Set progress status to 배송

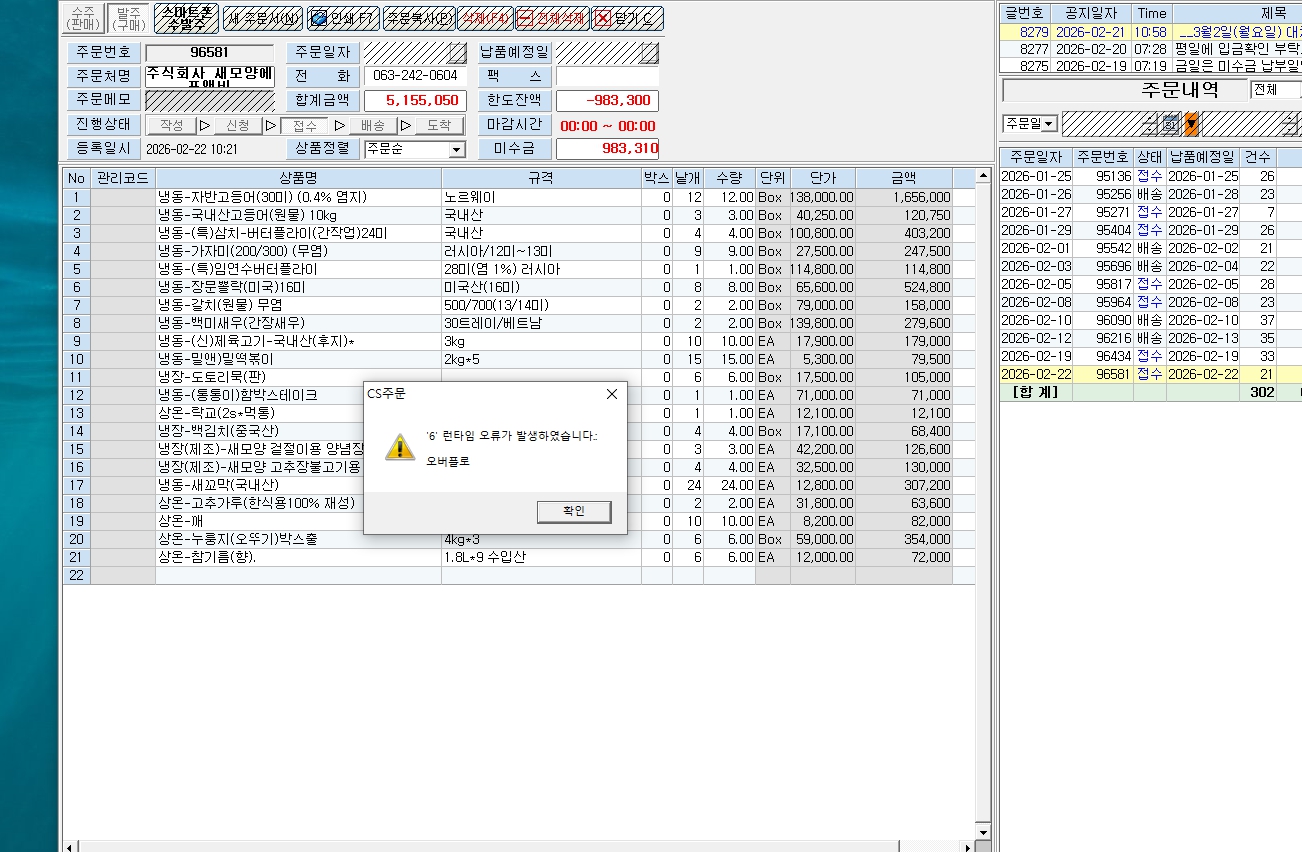tap(372, 126)
